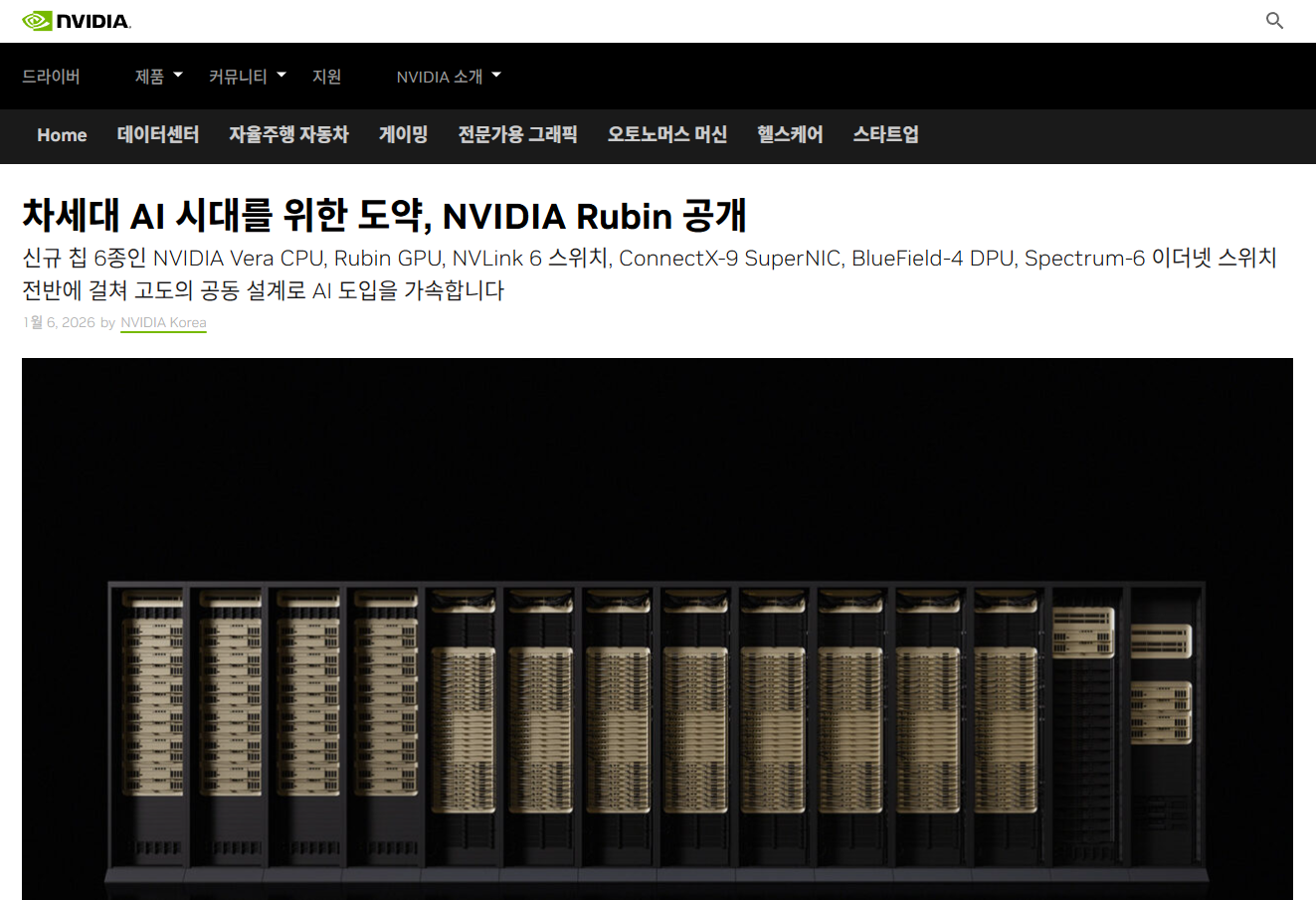The width and height of the screenshot is (1316, 900).
Task: Expand the NVIDIA 소개 dropdown
Action: tap(449, 77)
